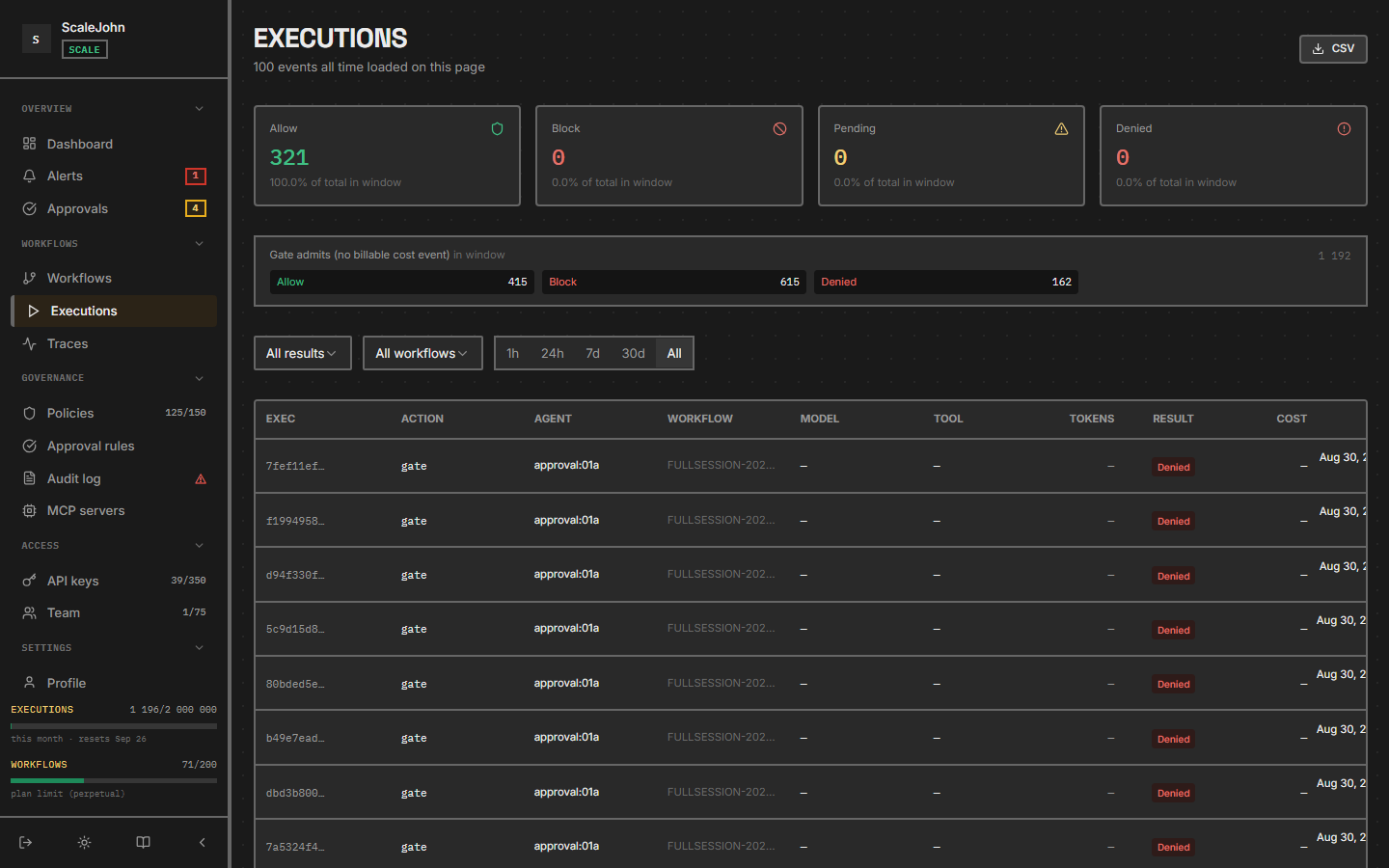Click approval:01a agent in row dbd3b800

click(x=566, y=792)
